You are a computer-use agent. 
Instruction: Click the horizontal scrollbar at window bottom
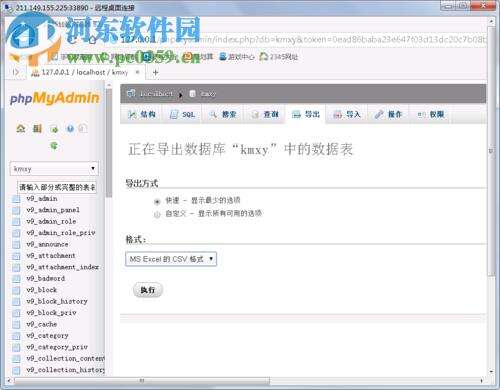(x=142, y=381)
